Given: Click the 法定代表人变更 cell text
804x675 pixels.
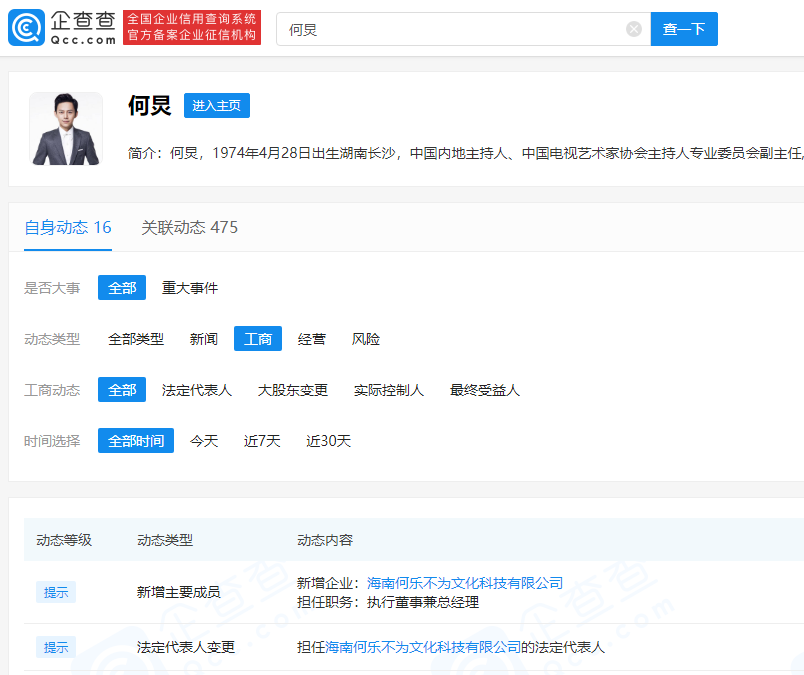Looking at the screenshot, I should [186, 647].
